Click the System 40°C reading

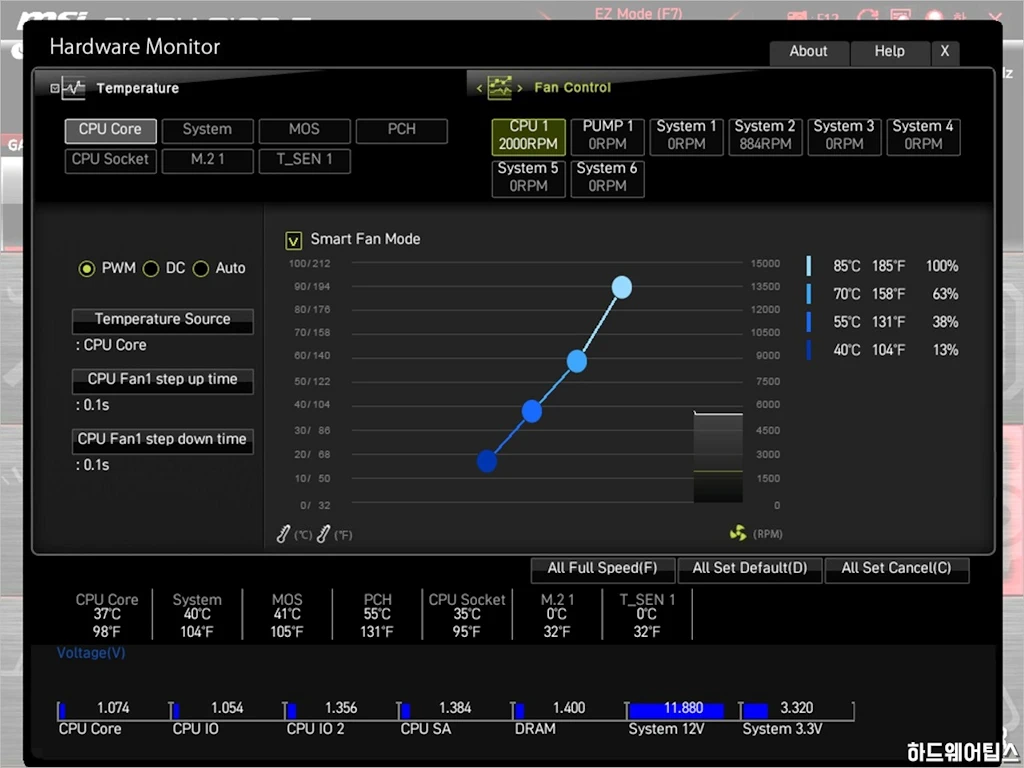tap(197, 615)
